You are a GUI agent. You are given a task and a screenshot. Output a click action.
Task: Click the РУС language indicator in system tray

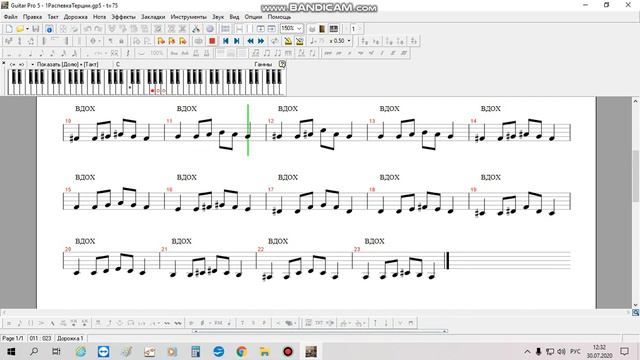pyautogui.click(x=575, y=351)
